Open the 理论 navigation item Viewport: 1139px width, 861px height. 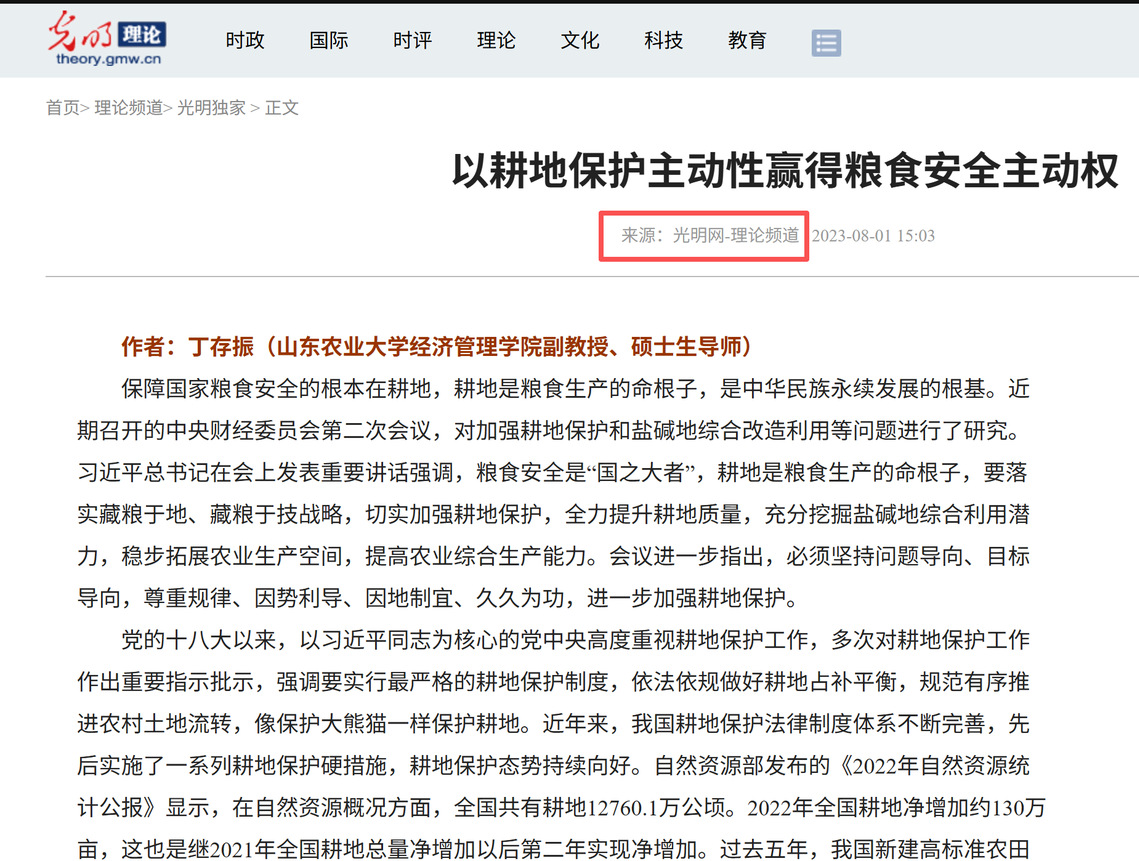[496, 41]
